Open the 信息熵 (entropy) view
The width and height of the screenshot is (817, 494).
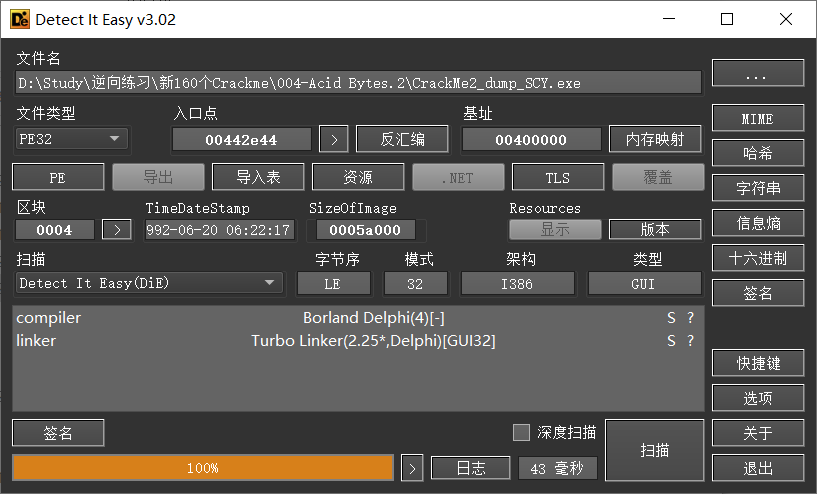[758, 223]
